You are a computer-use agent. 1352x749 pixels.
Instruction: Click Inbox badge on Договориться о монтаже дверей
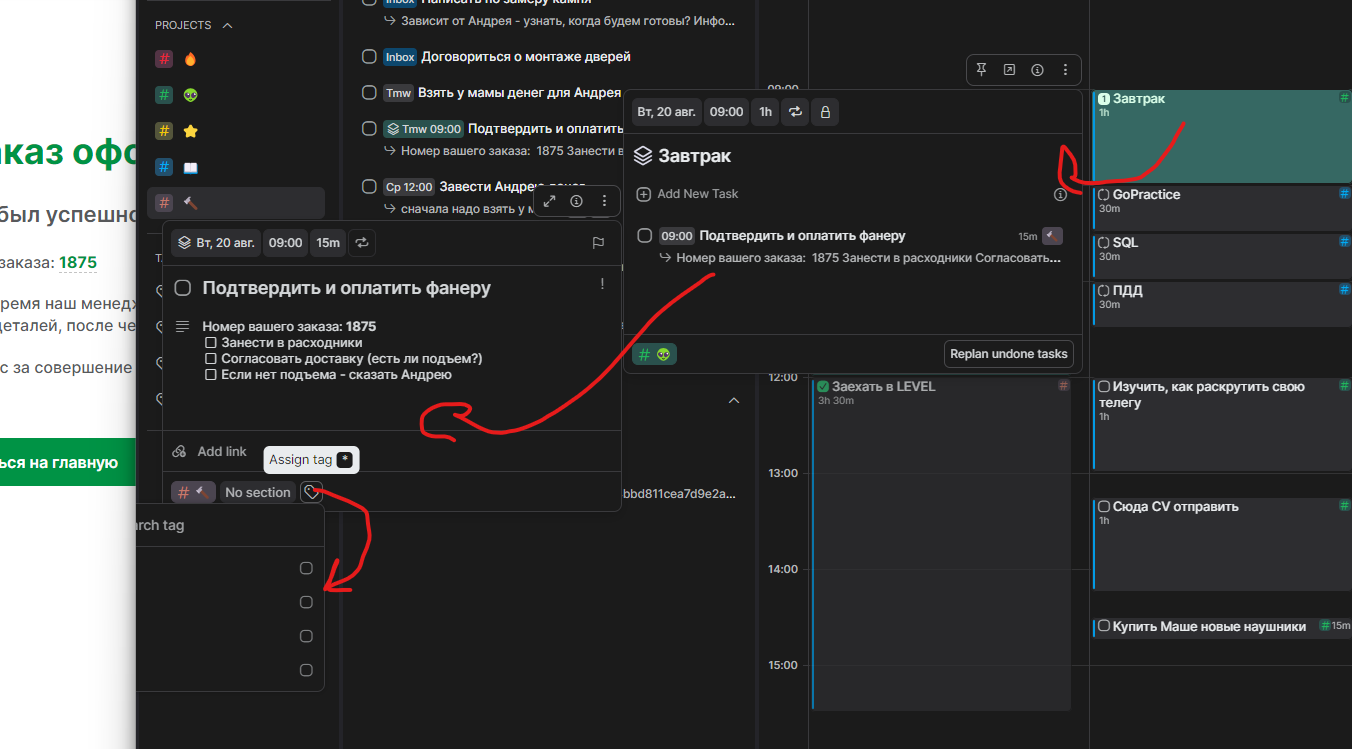point(399,57)
